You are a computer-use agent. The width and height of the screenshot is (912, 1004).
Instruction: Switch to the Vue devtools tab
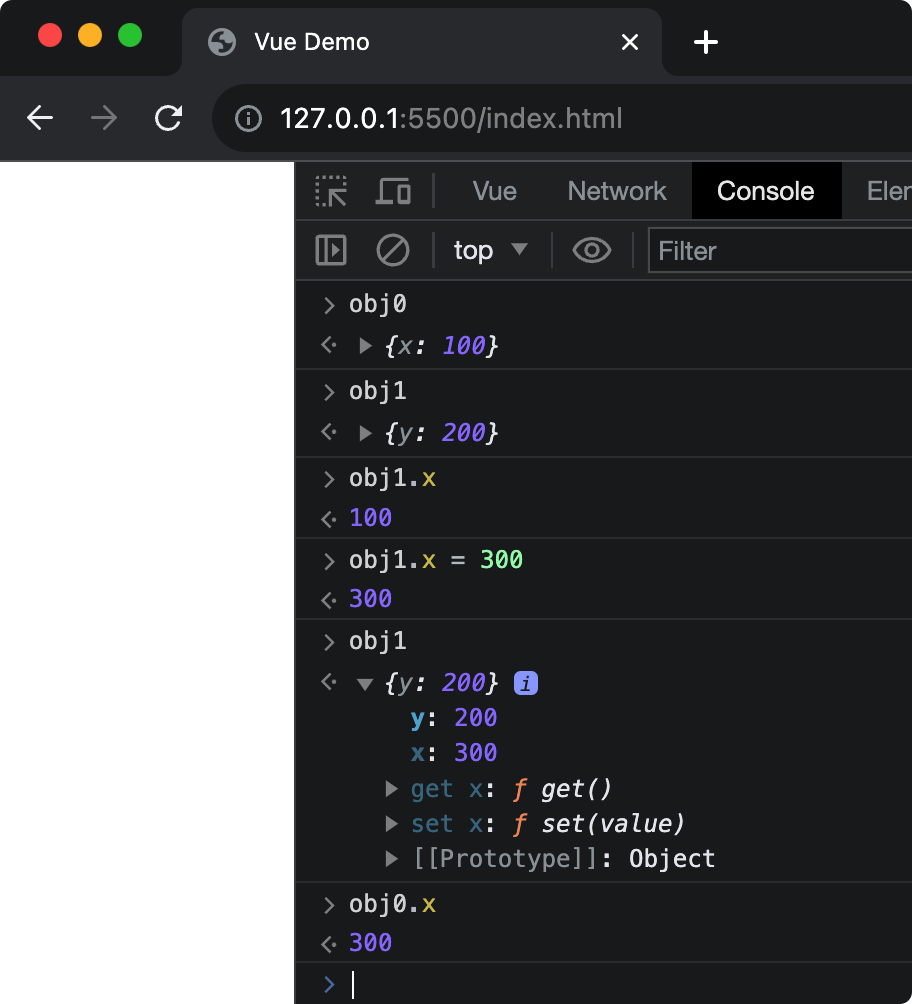tap(494, 191)
